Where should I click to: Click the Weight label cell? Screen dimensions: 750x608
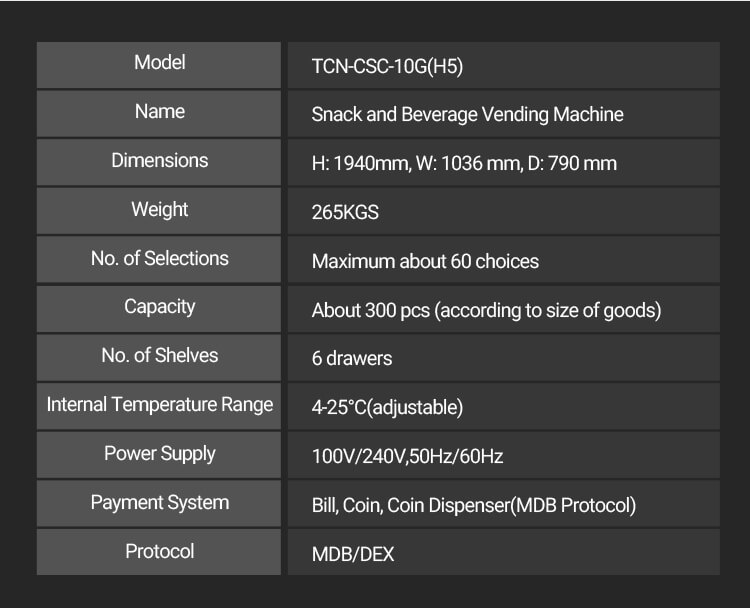160,210
